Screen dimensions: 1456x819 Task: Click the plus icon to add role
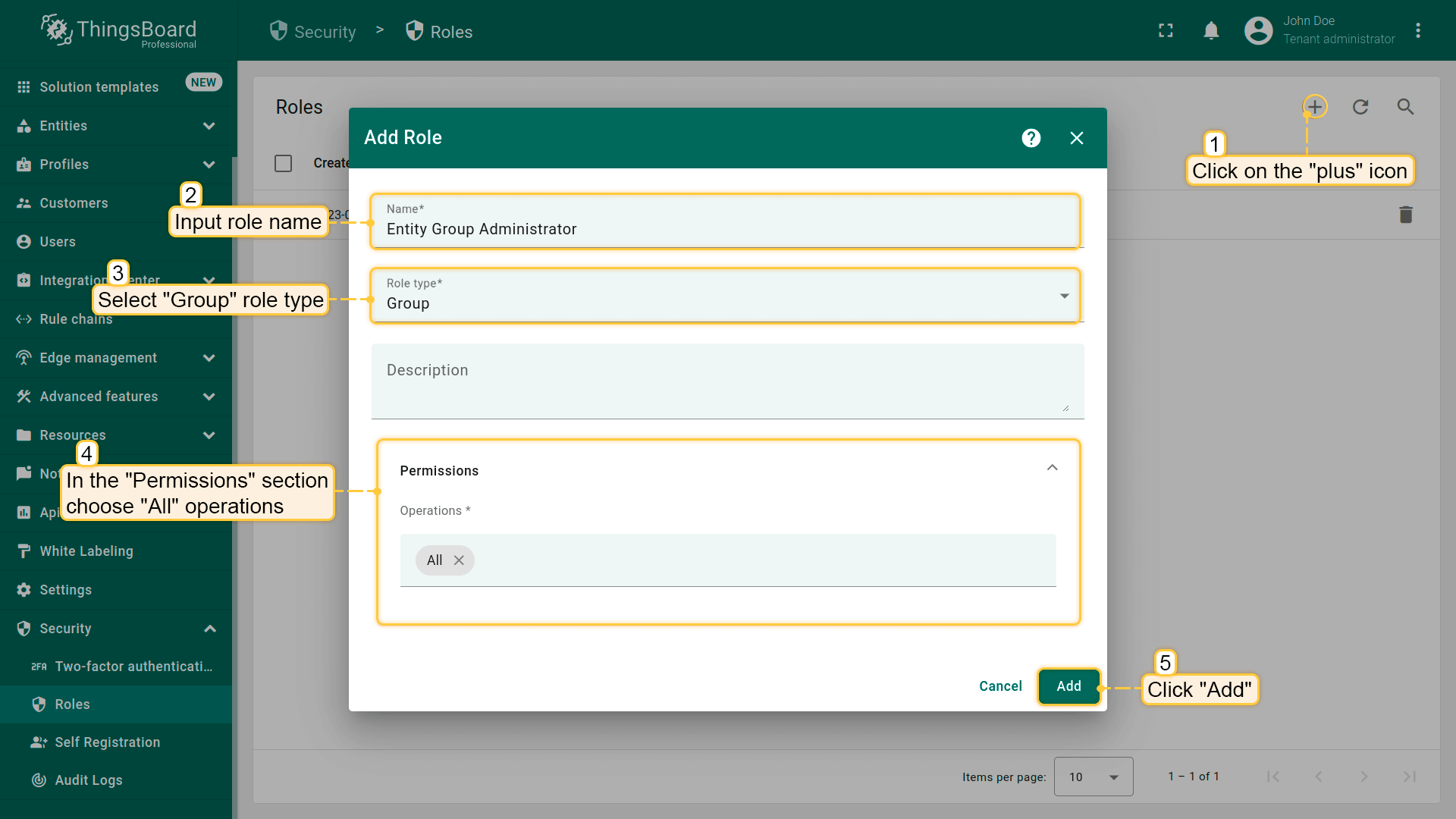[x=1315, y=107]
